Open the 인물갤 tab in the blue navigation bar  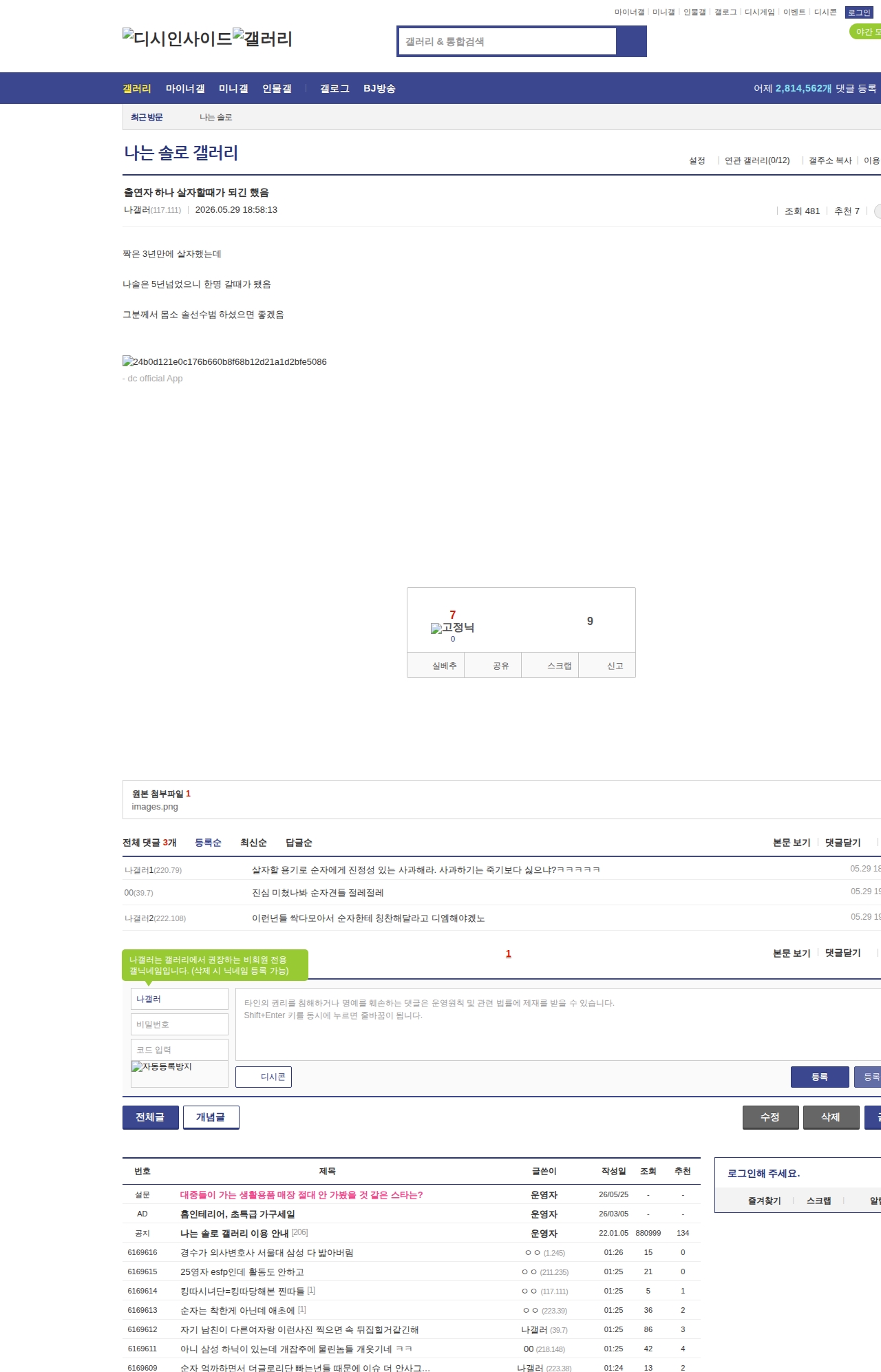coord(277,89)
